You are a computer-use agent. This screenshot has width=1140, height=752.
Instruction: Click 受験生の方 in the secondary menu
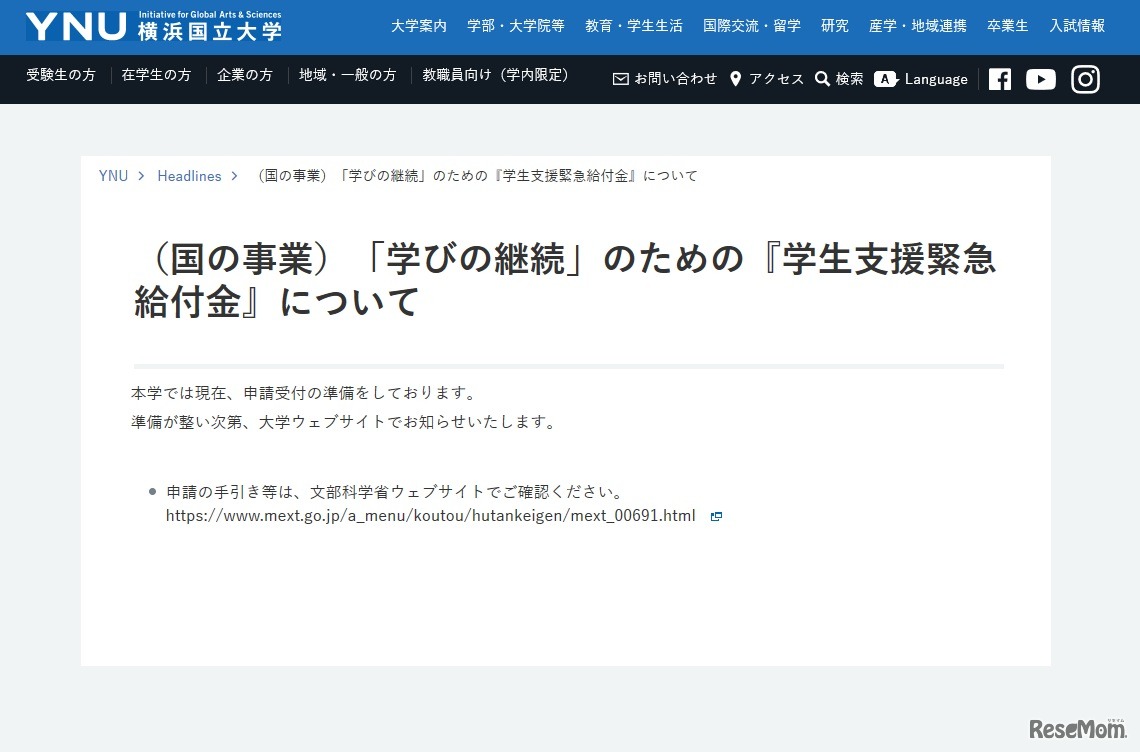(60, 75)
